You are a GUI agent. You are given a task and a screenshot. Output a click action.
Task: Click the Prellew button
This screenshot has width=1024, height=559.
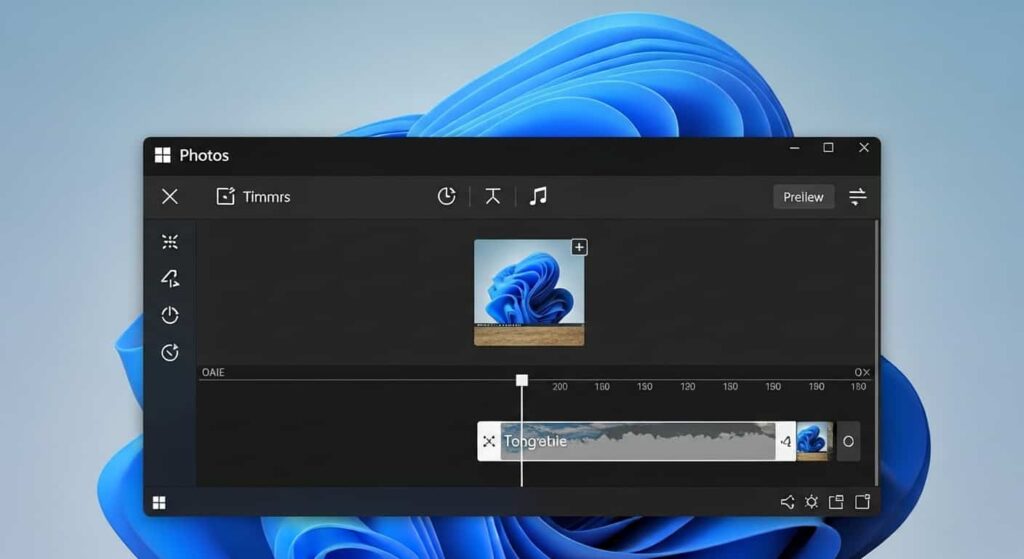point(803,197)
